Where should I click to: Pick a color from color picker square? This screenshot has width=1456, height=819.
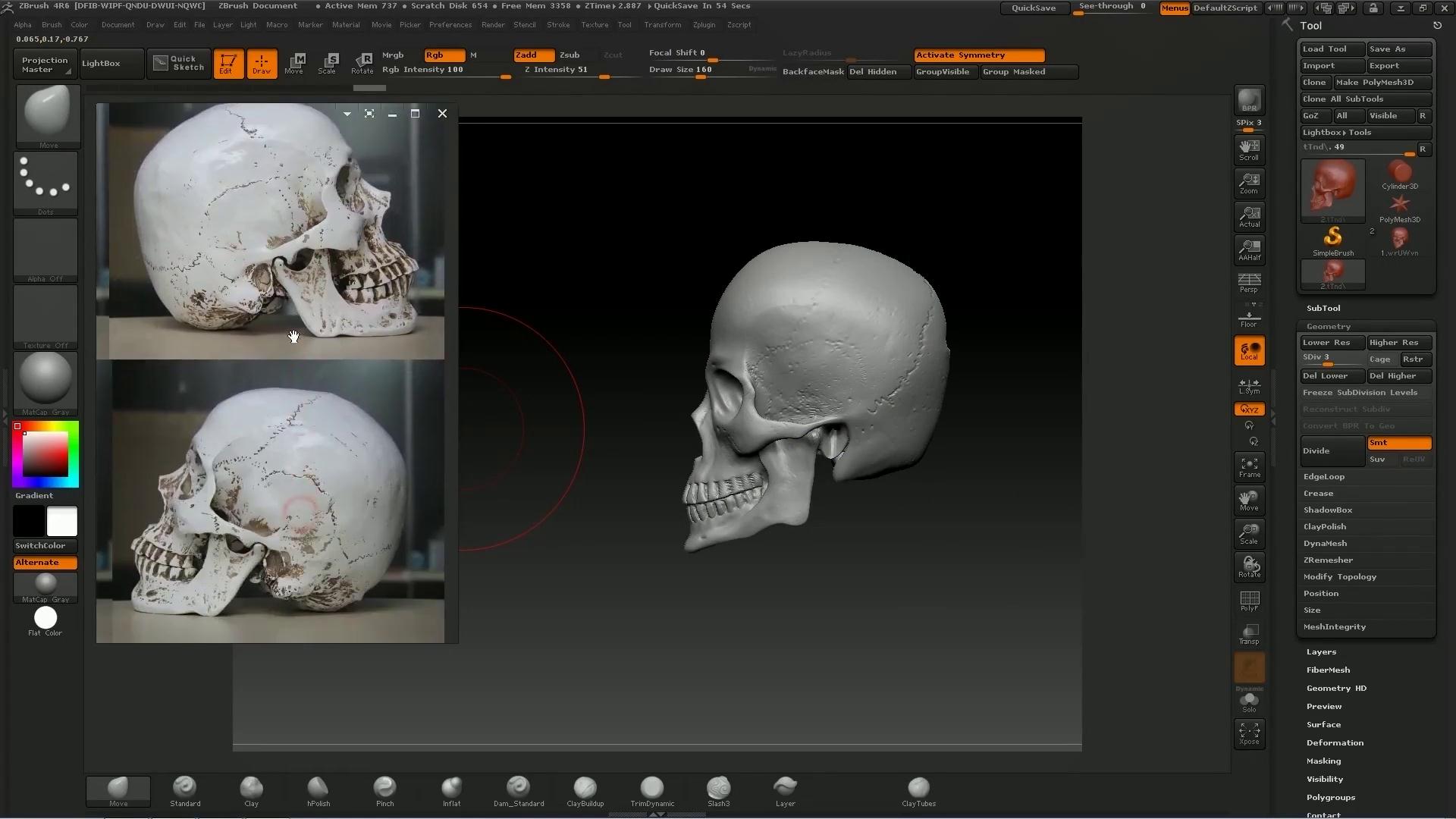click(45, 453)
